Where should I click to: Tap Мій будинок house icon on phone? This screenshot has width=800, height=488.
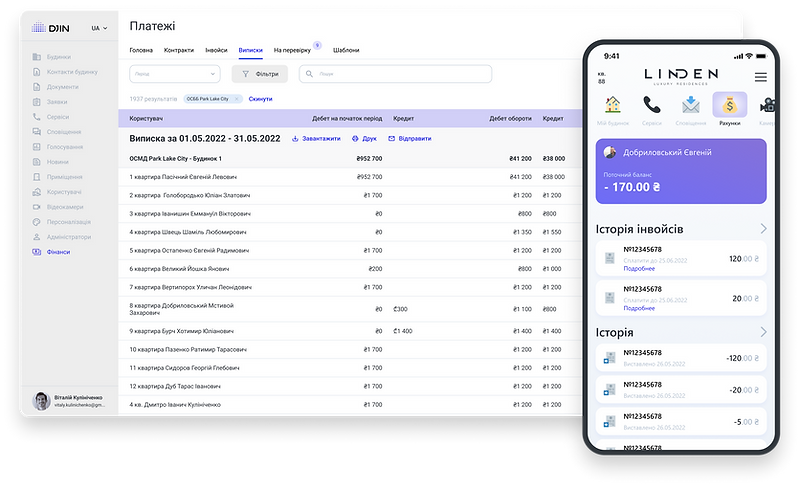(613, 105)
